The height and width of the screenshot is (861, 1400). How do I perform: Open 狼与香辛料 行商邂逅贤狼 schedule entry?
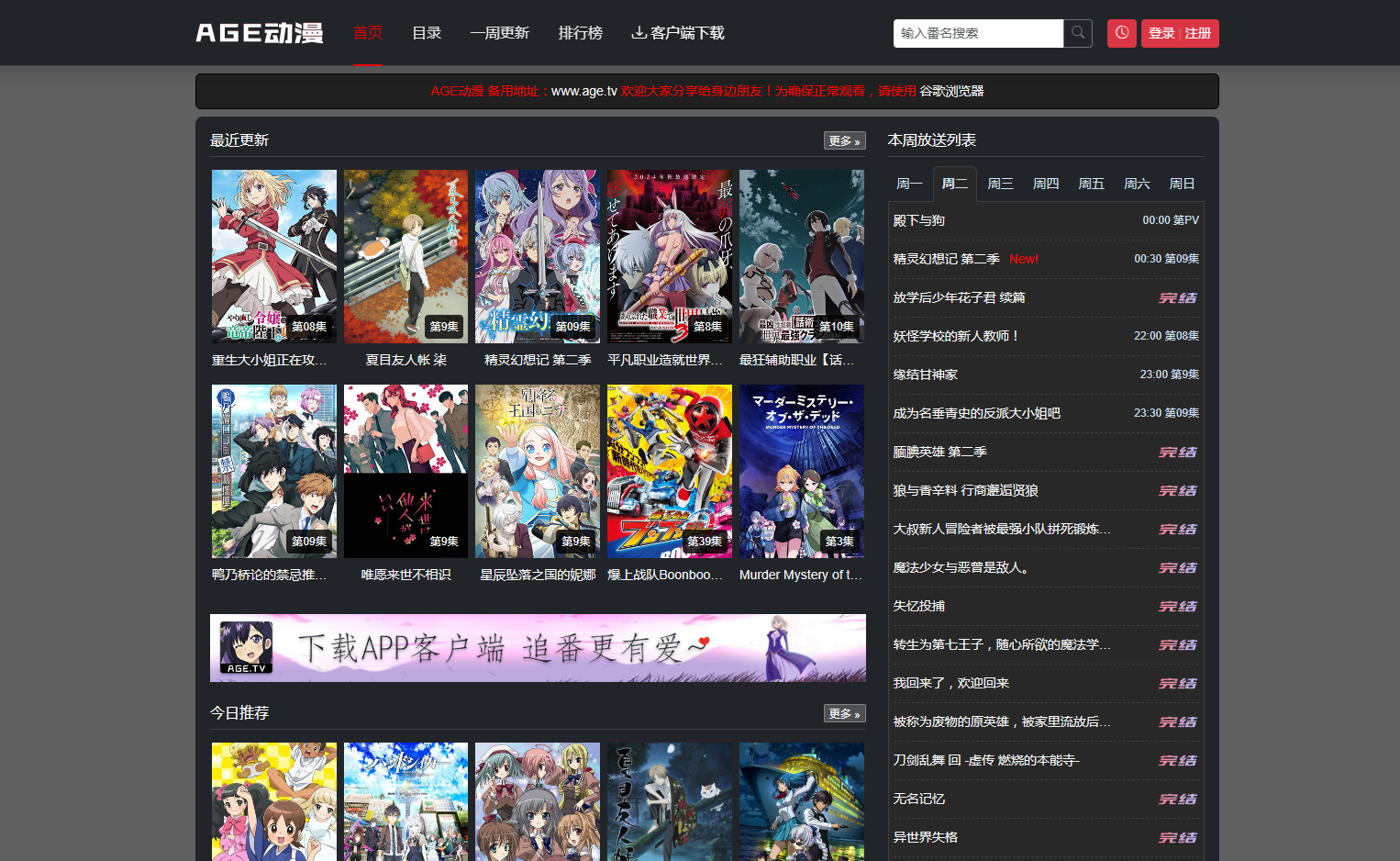966,490
